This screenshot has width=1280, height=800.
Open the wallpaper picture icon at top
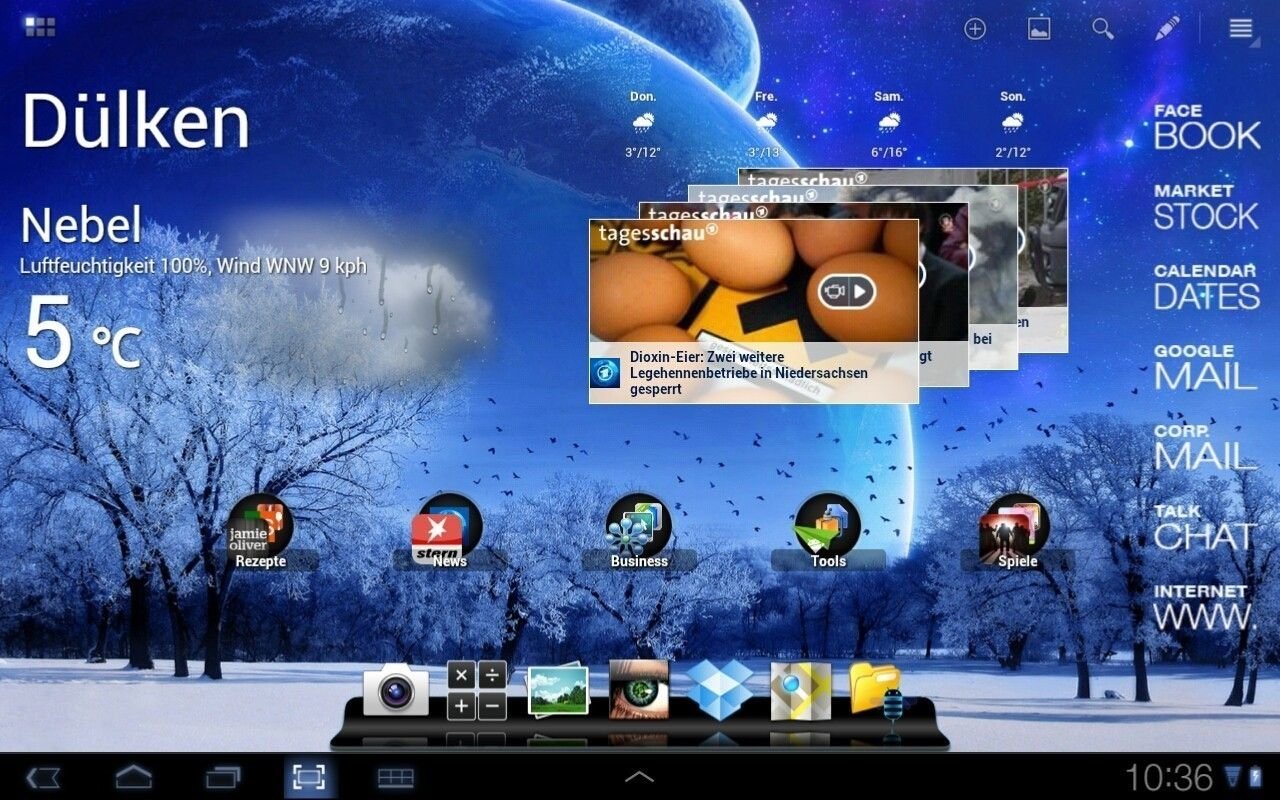1039,29
